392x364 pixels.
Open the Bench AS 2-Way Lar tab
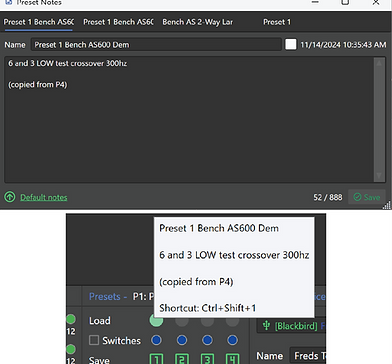pyautogui.click(x=197, y=22)
